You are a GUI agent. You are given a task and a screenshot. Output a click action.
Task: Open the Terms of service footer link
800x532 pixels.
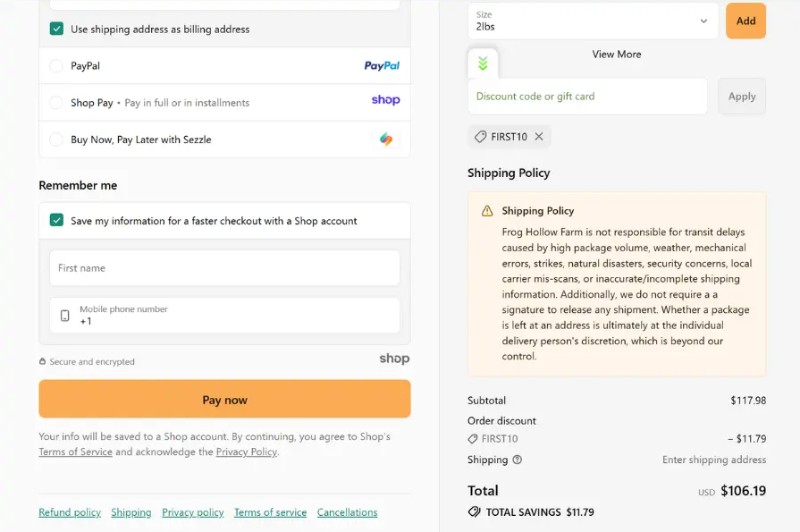270,512
